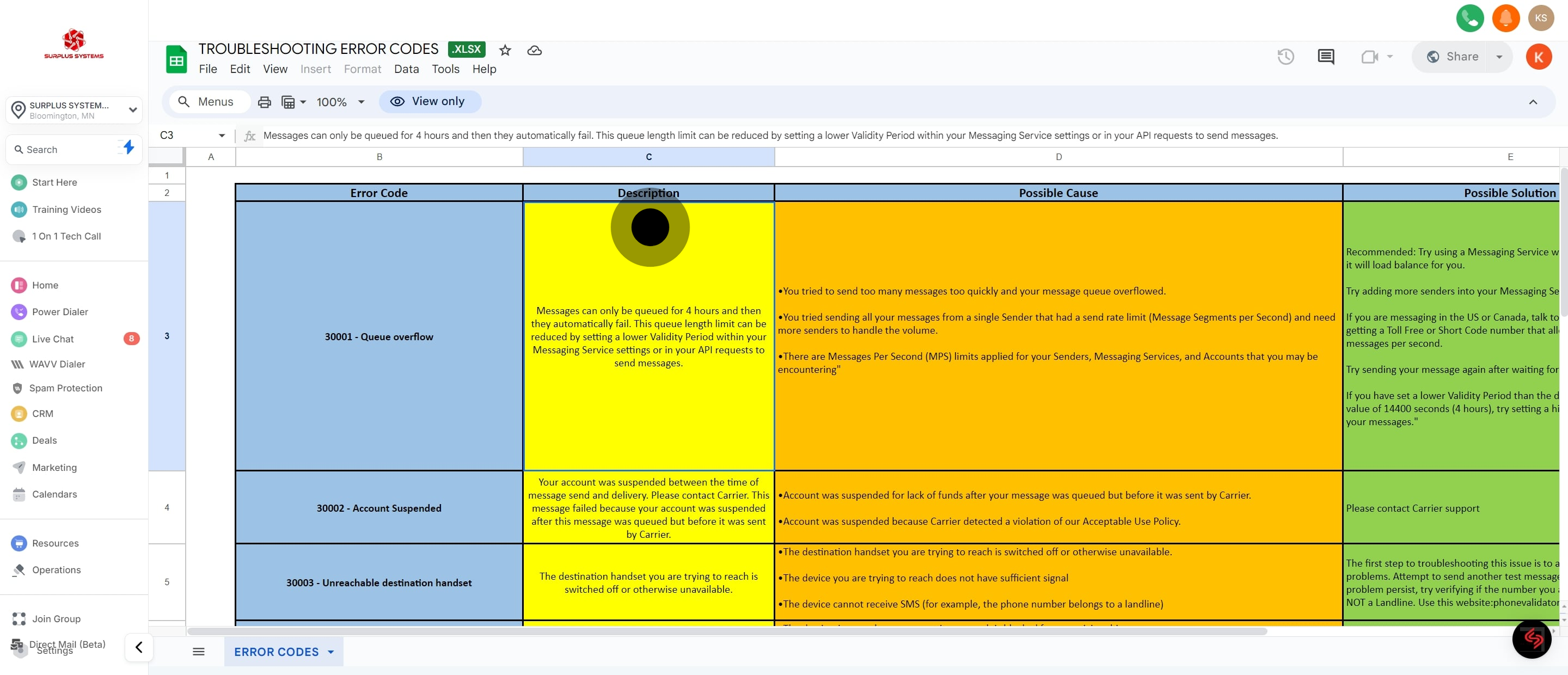Screen dimensions: 1568x675
Task: Open the Tools menu
Action: [445, 69]
